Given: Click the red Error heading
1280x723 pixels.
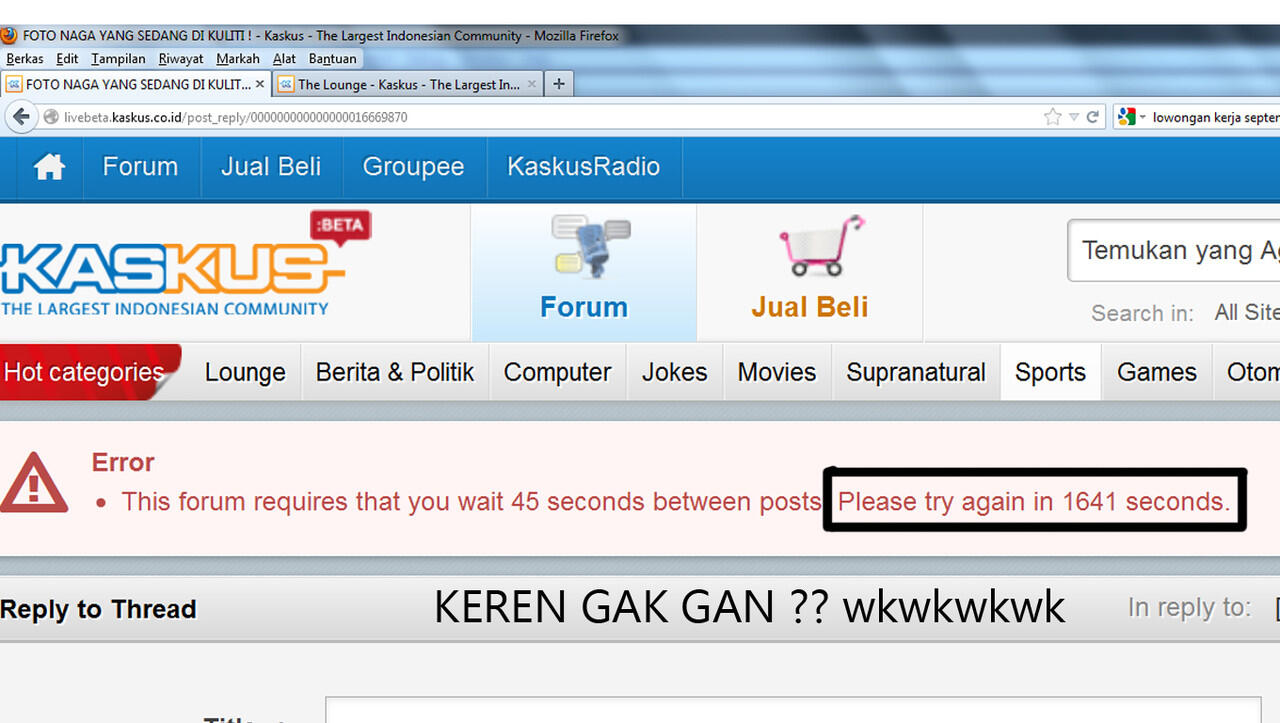Looking at the screenshot, I should [123, 462].
